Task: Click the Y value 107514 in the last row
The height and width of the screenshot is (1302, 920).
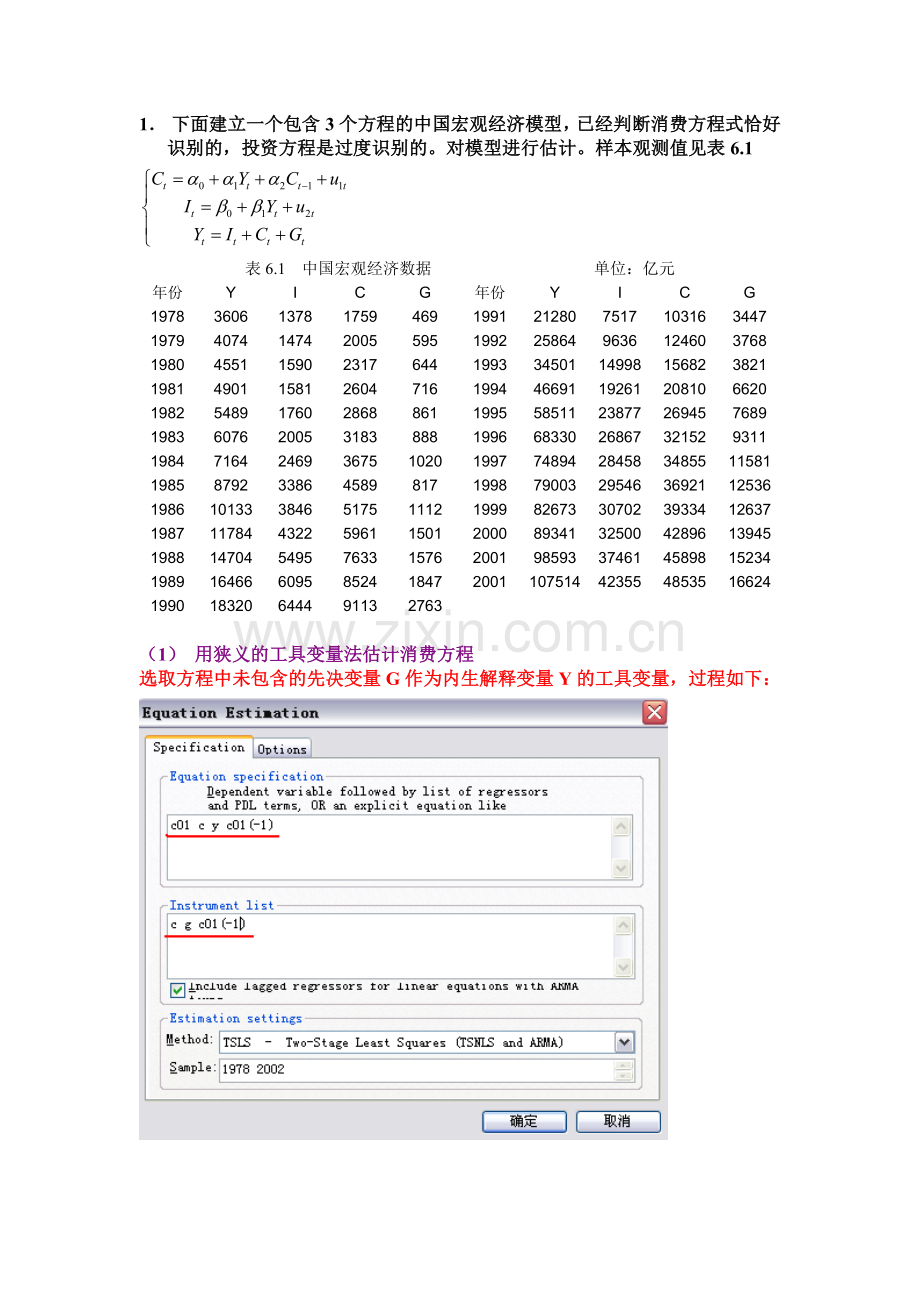Action: pos(555,581)
